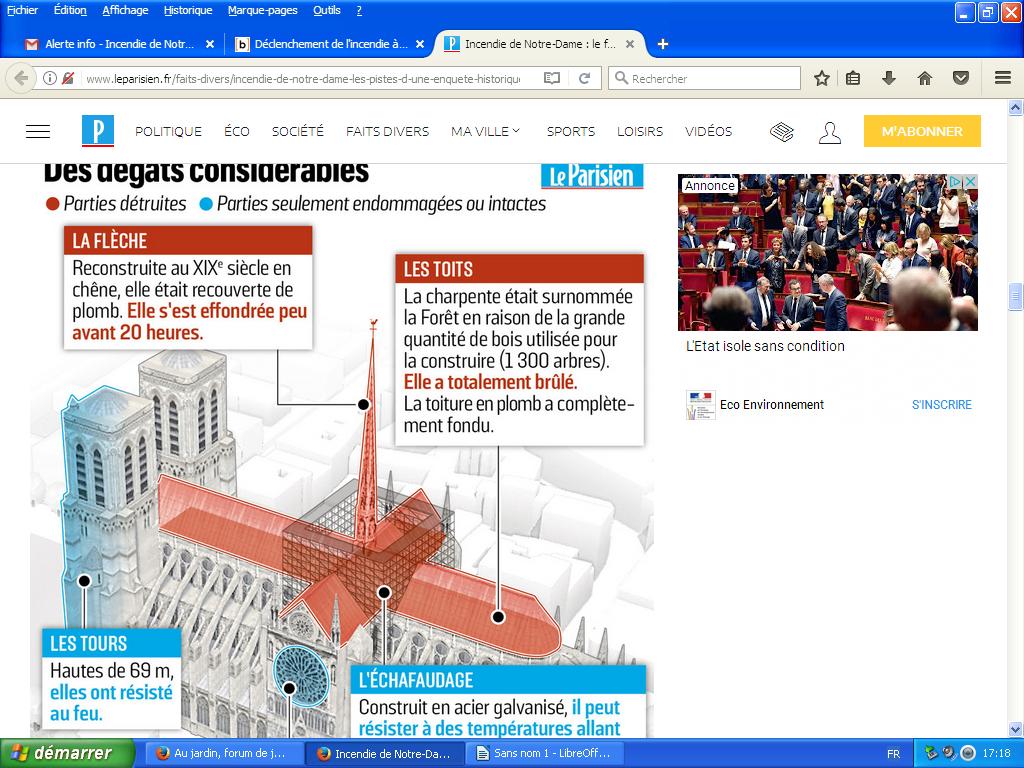The height and width of the screenshot is (768, 1024).
Task: Open the user account profile icon
Action: pos(829,132)
